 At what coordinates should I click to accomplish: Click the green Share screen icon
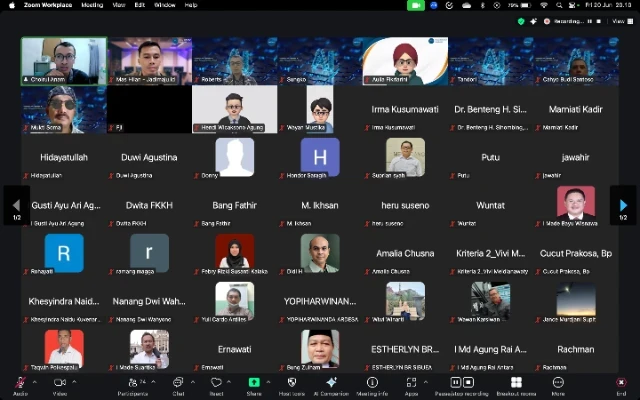click(254, 384)
